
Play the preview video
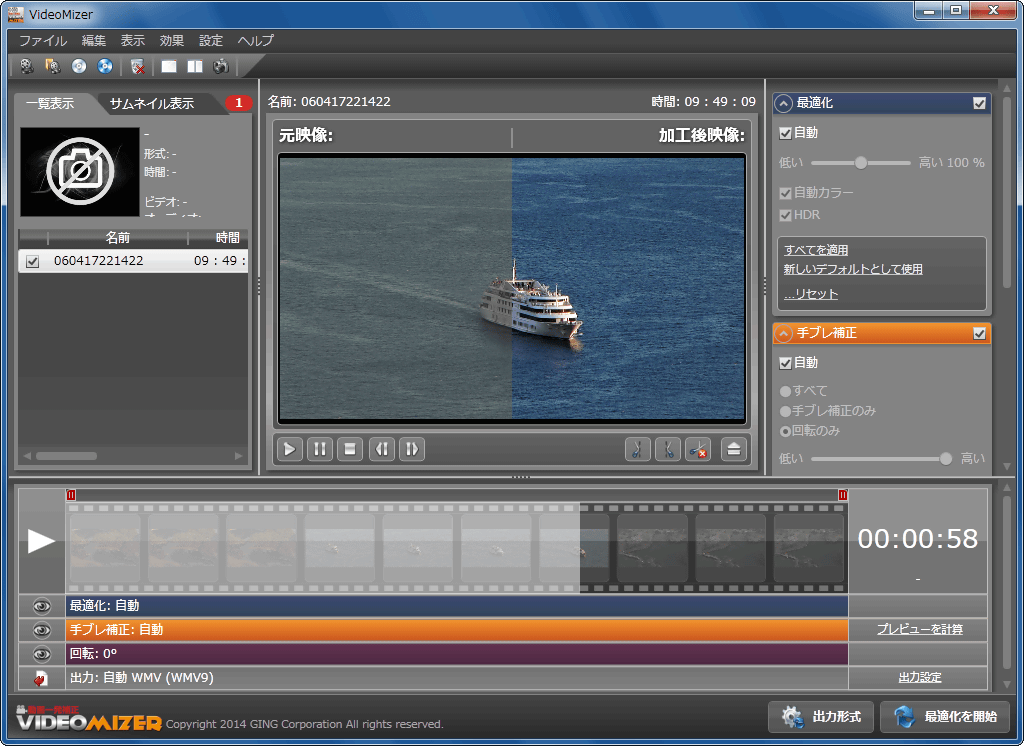coord(289,449)
